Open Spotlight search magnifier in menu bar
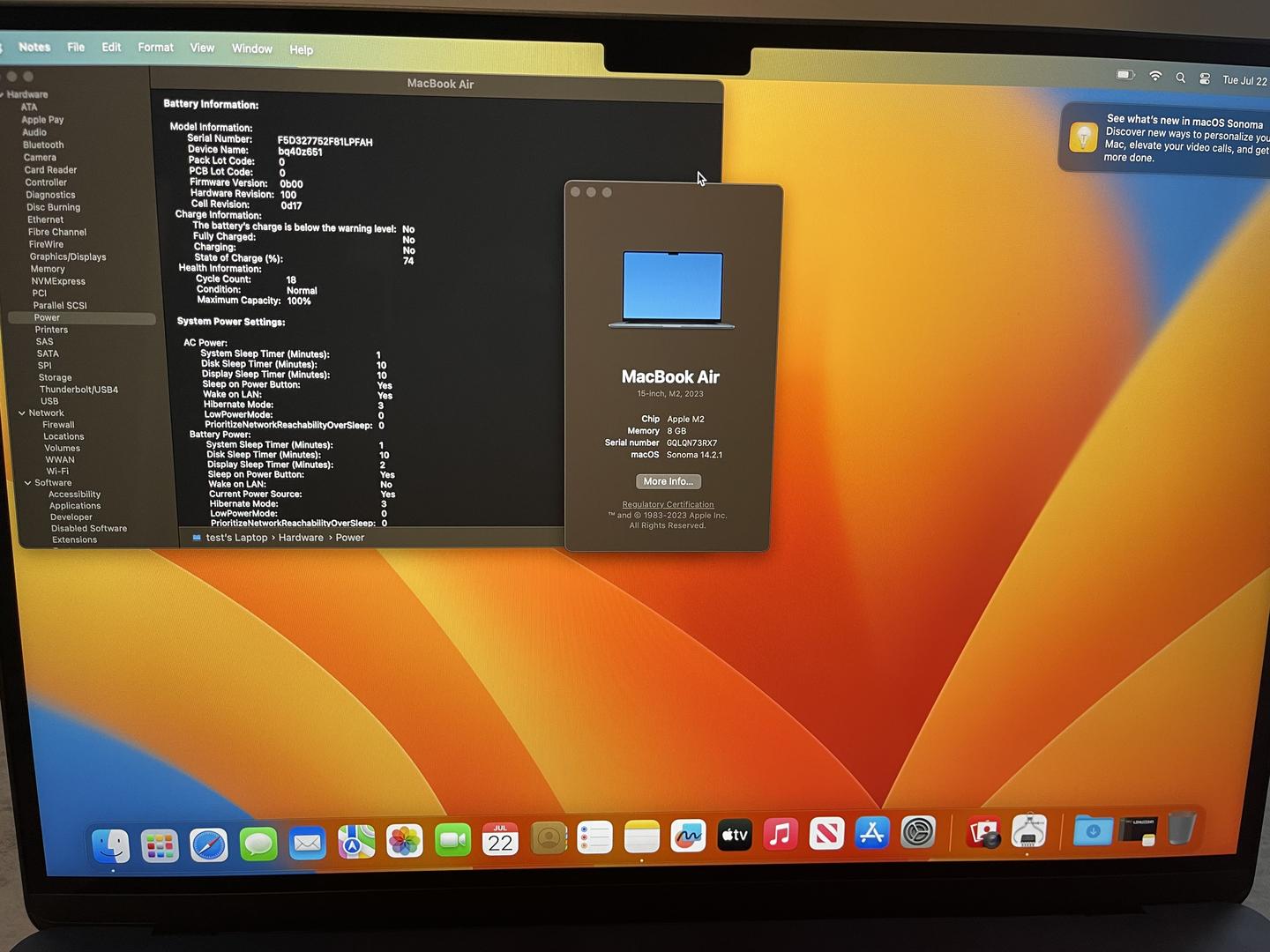 tap(1180, 78)
